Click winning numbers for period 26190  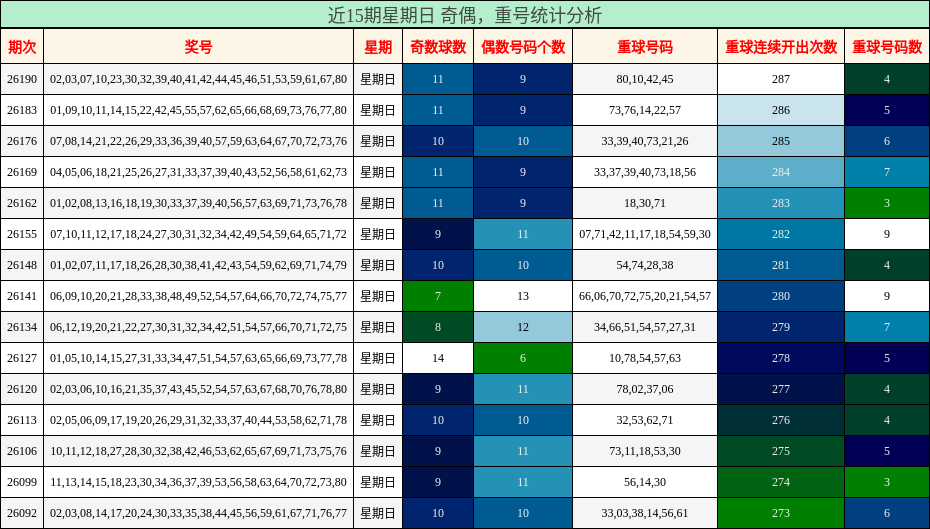coord(199,79)
